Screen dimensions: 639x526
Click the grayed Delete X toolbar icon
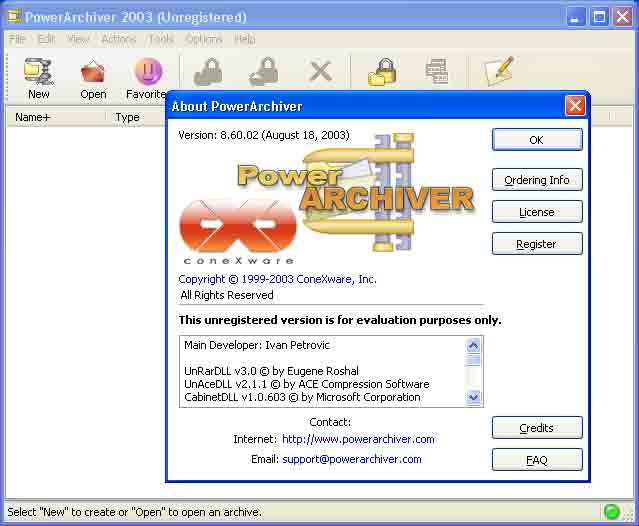click(x=321, y=72)
